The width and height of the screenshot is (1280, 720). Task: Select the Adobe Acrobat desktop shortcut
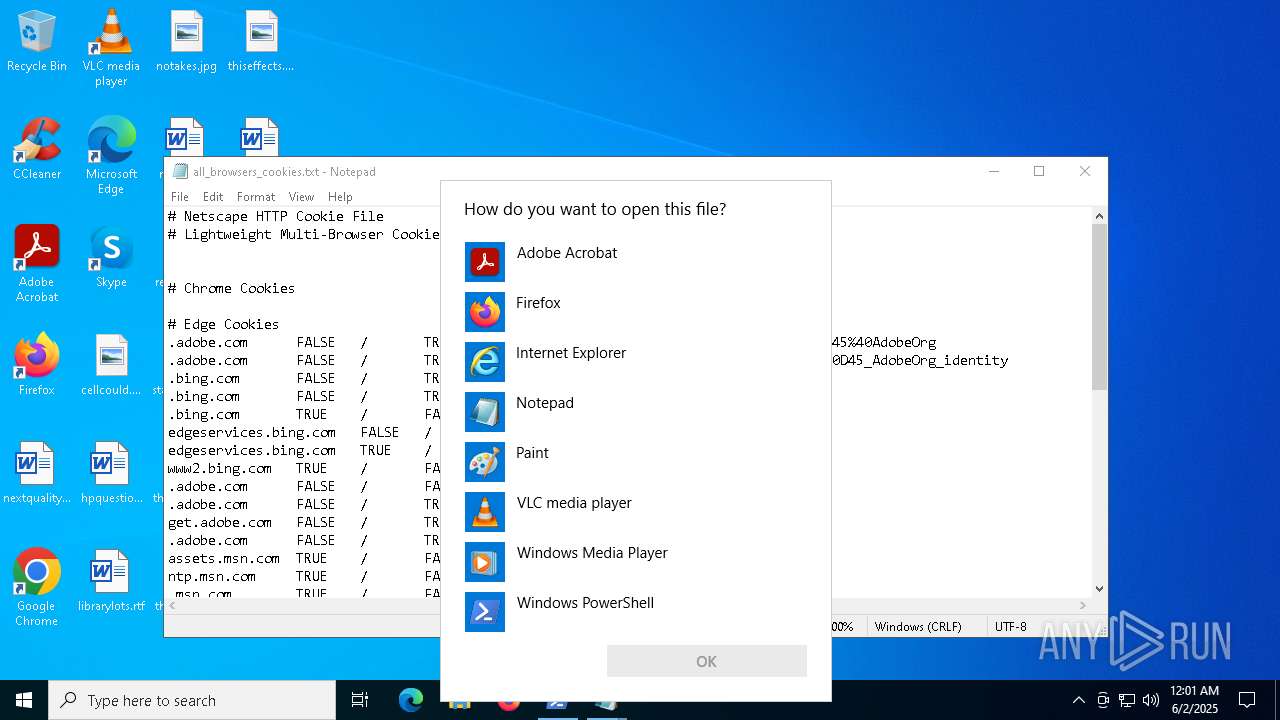37,264
